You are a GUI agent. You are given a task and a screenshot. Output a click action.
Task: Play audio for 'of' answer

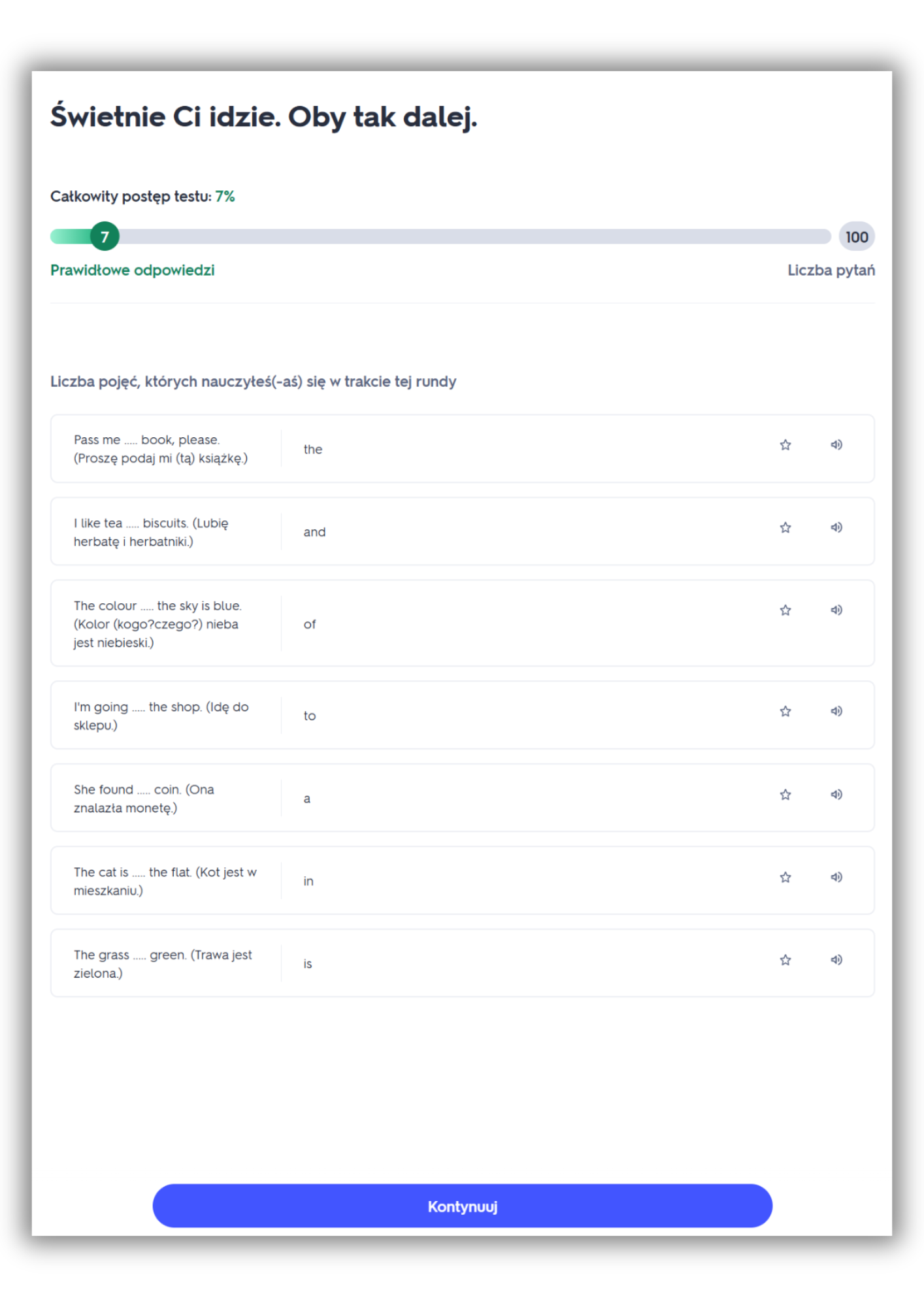(836, 610)
